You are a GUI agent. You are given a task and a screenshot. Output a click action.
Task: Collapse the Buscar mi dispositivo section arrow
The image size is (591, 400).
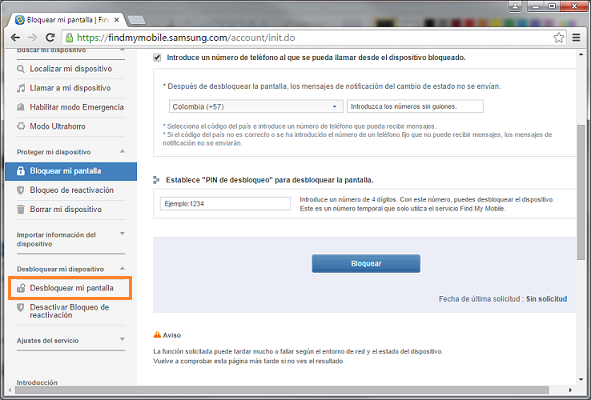tap(122, 50)
